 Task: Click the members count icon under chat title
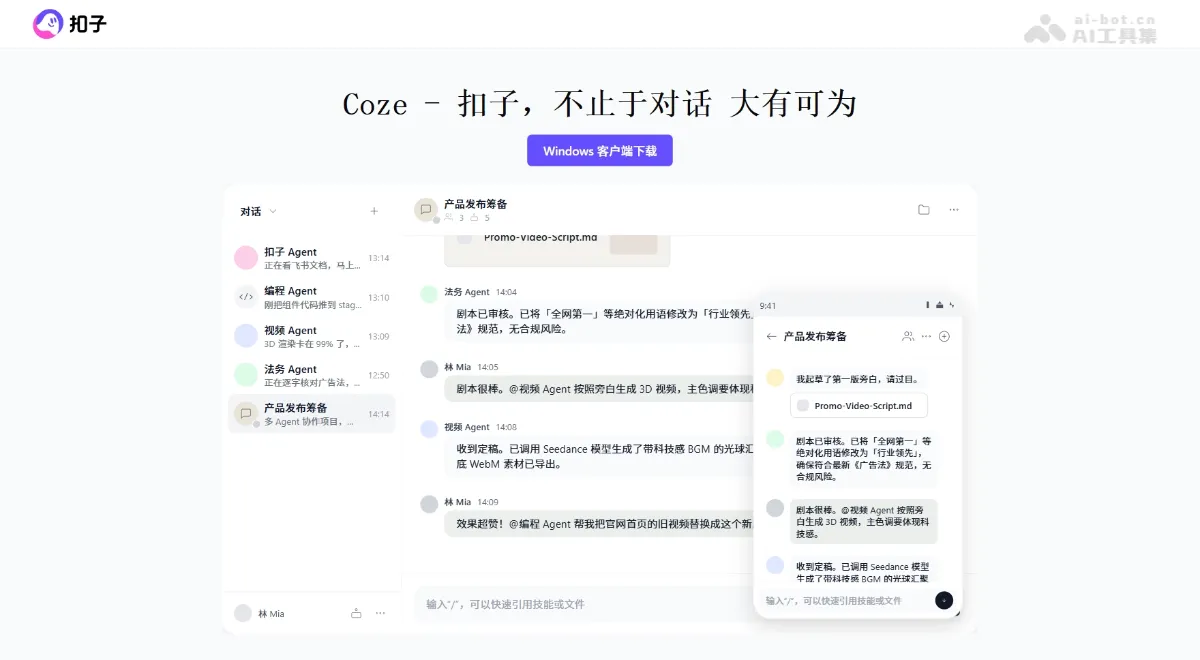tap(449, 217)
